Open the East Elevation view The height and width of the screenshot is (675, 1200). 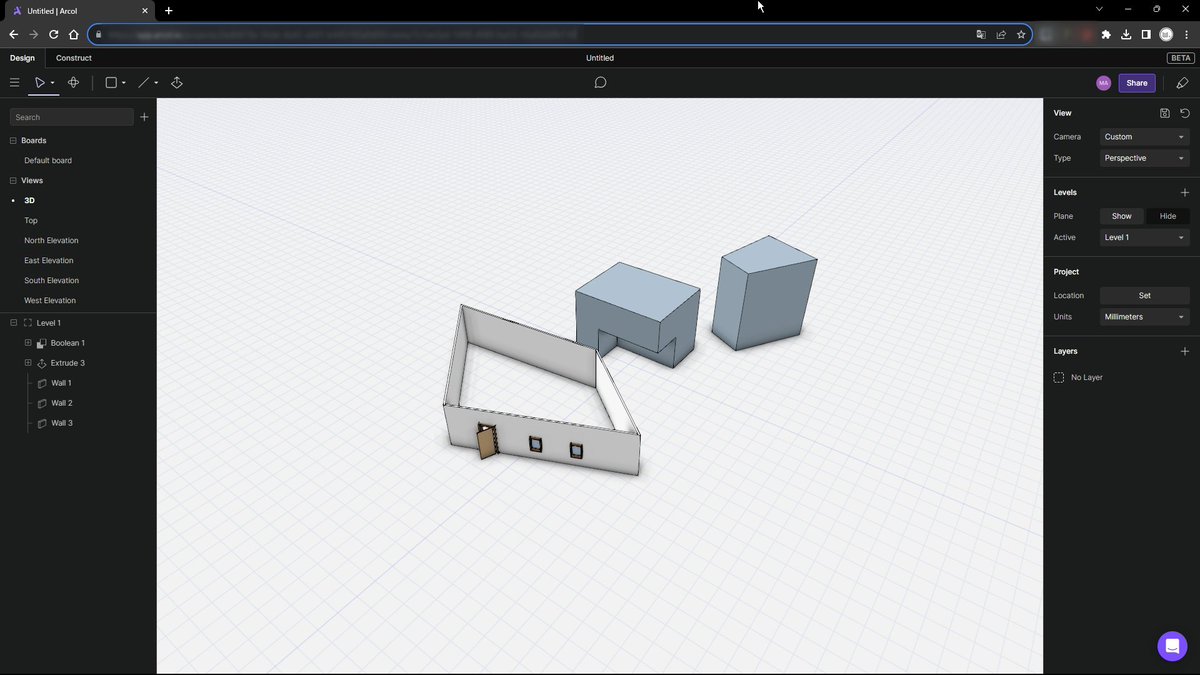point(49,261)
